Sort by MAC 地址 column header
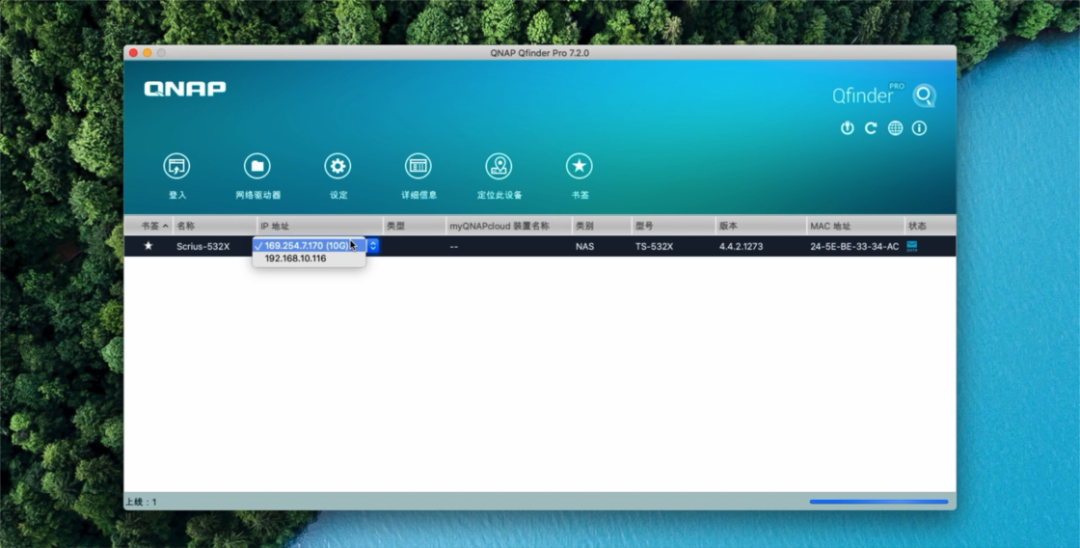The width and height of the screenshot is (1080, 548). pyautogui.click(x=855, y=226)
